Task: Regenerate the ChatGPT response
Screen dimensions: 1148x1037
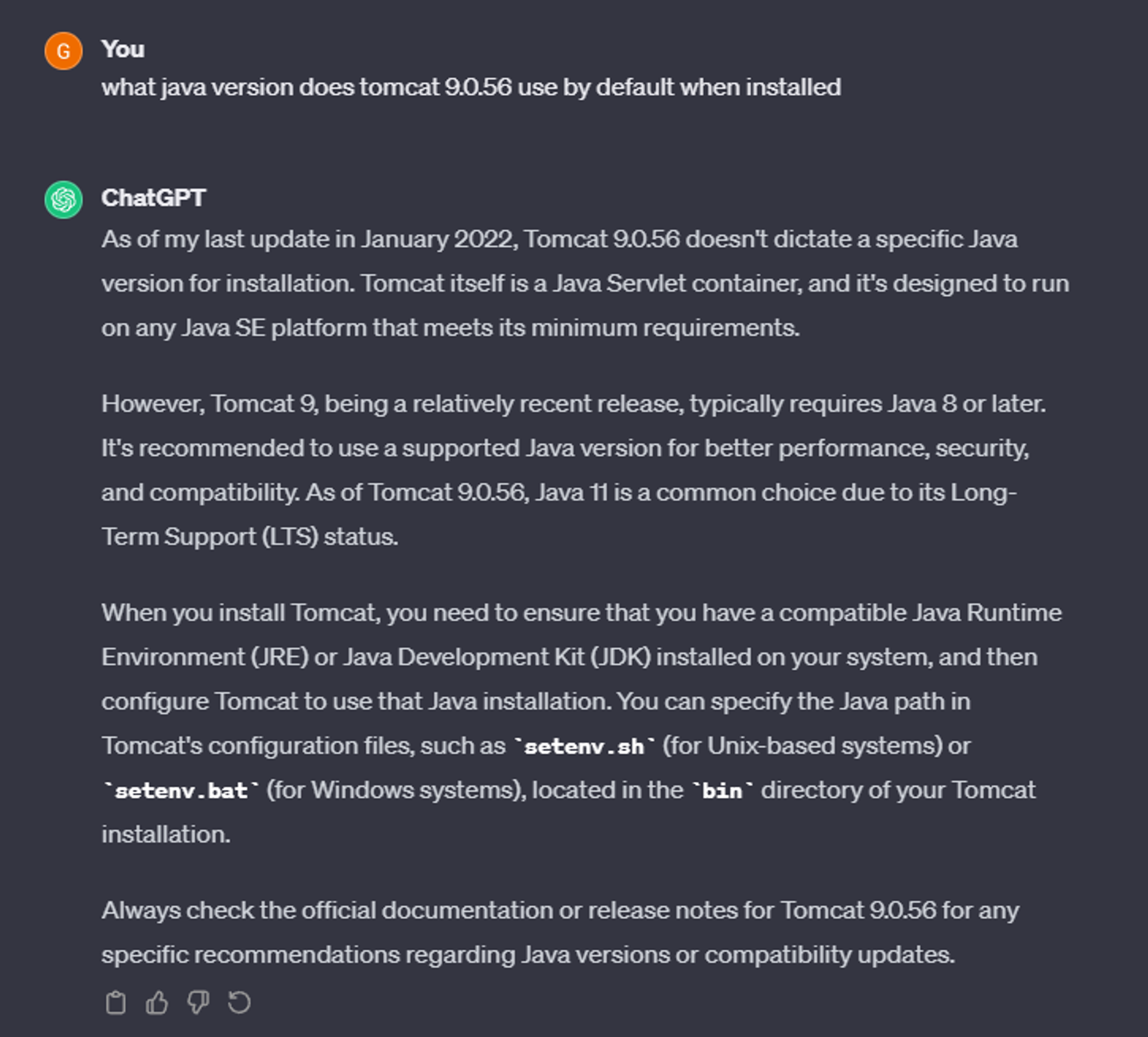Action: point(239,1003)
